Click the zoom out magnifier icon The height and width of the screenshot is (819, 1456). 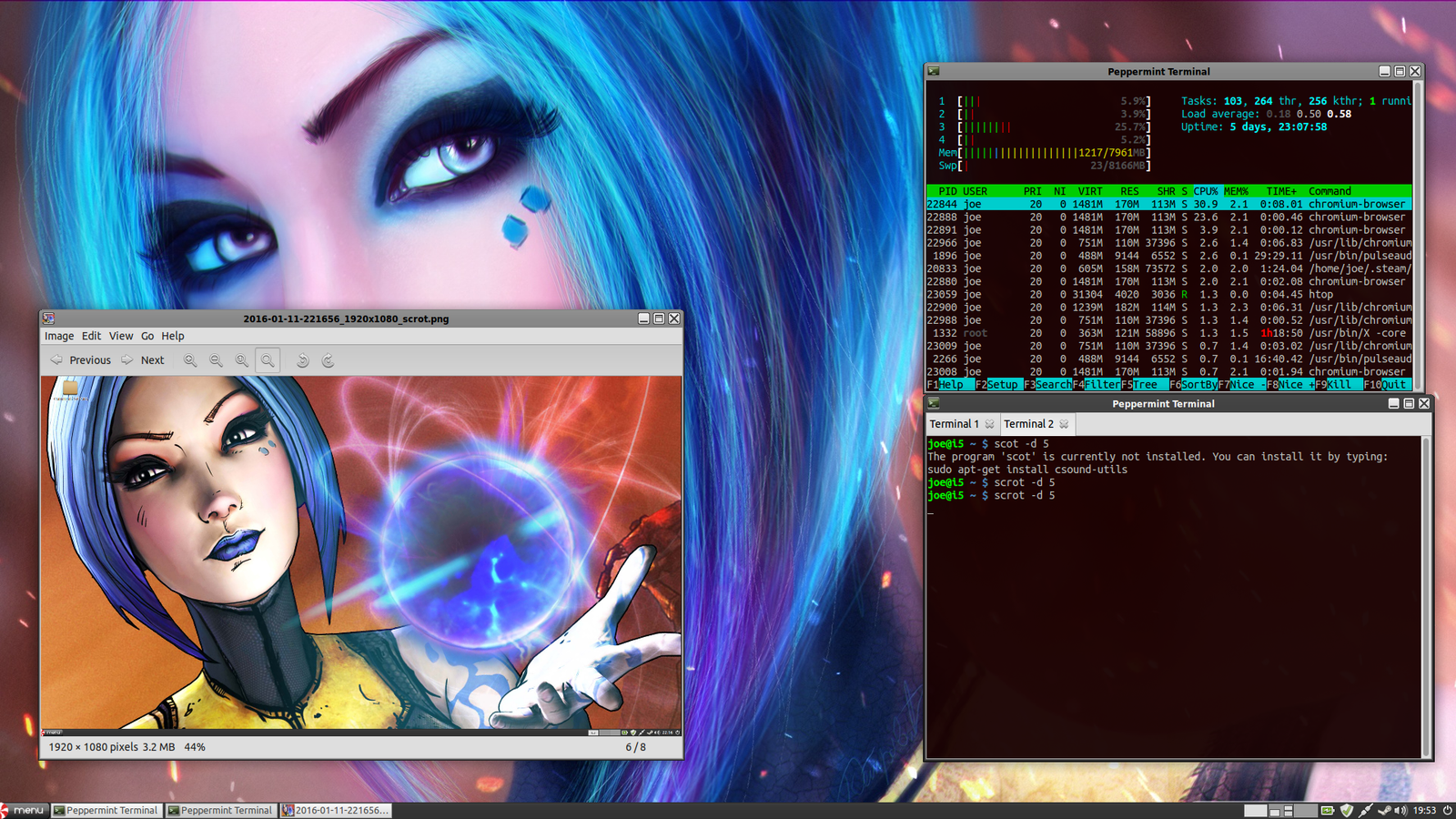click(216, 360)
